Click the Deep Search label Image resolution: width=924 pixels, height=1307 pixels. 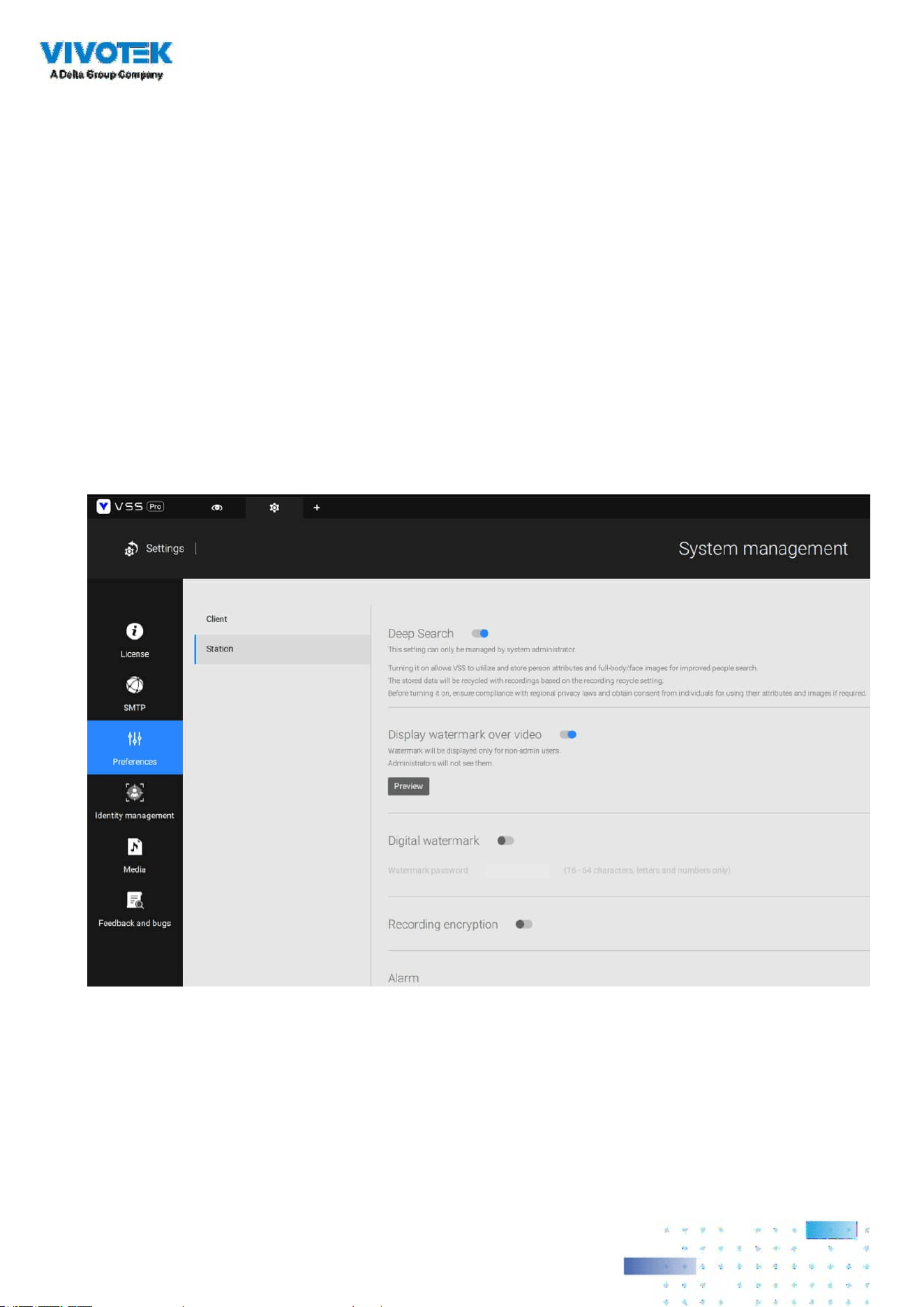(x=421, y=633)
